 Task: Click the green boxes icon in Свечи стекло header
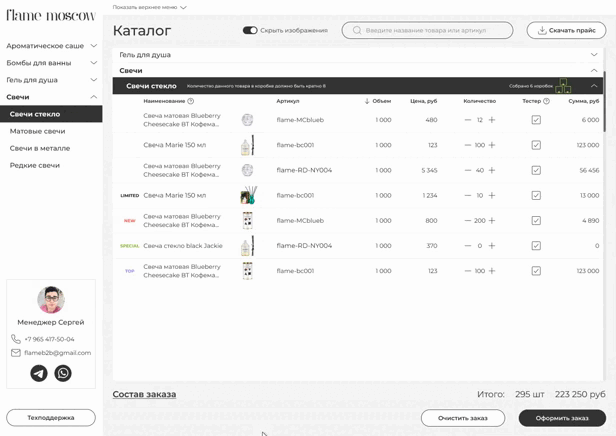pos(563,86)
